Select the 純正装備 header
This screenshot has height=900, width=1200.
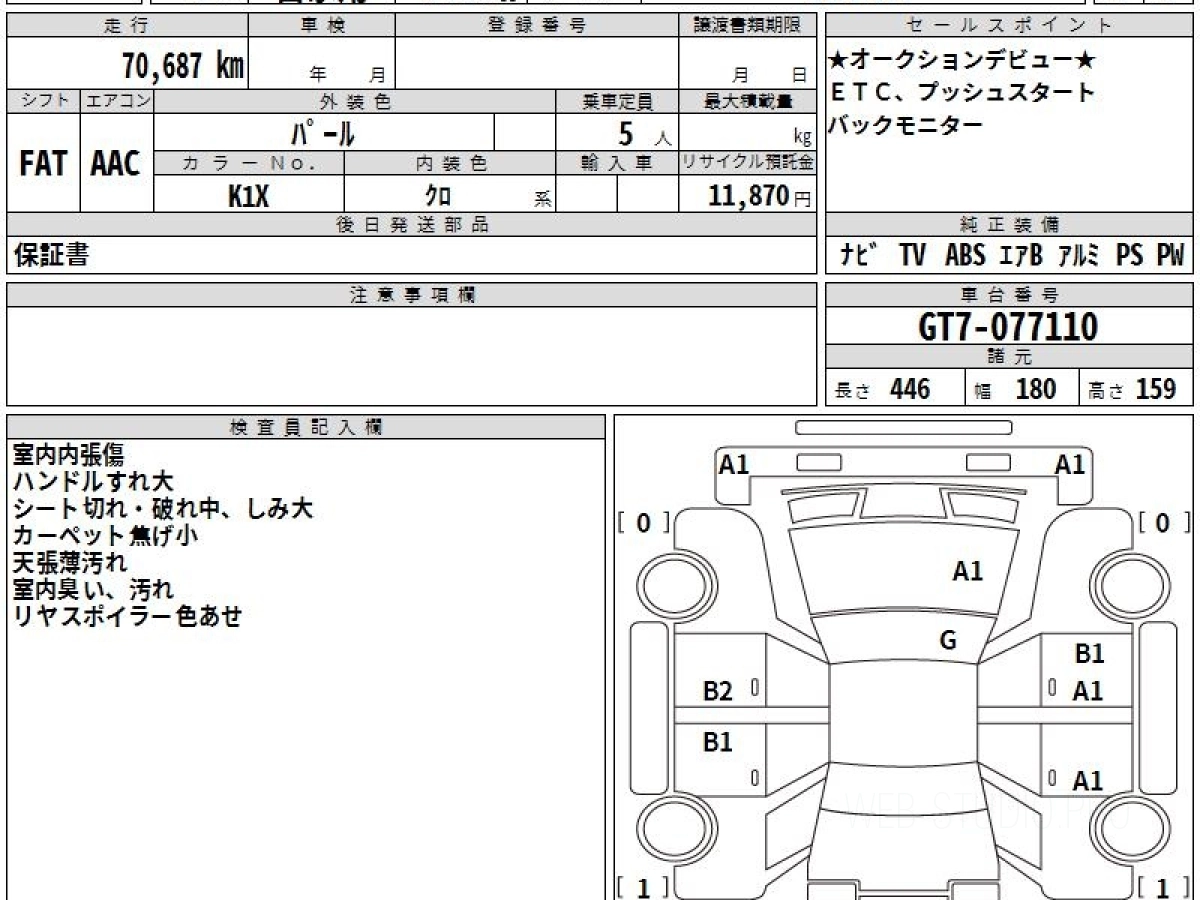(x=1010, y=225)
